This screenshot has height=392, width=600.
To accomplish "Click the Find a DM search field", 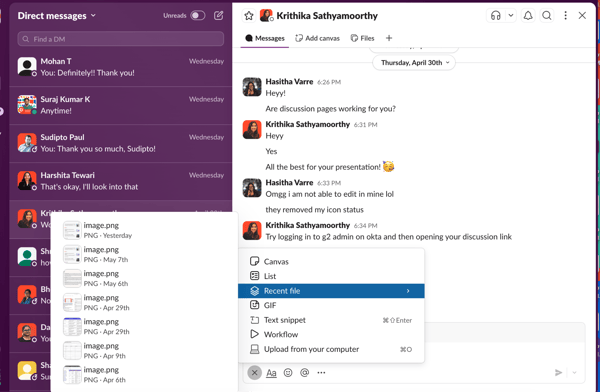I will (x=121, y=39).
